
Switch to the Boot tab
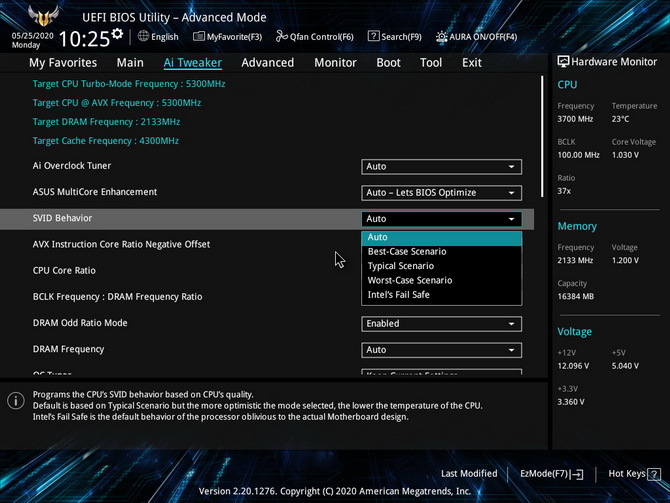point(388,63)
